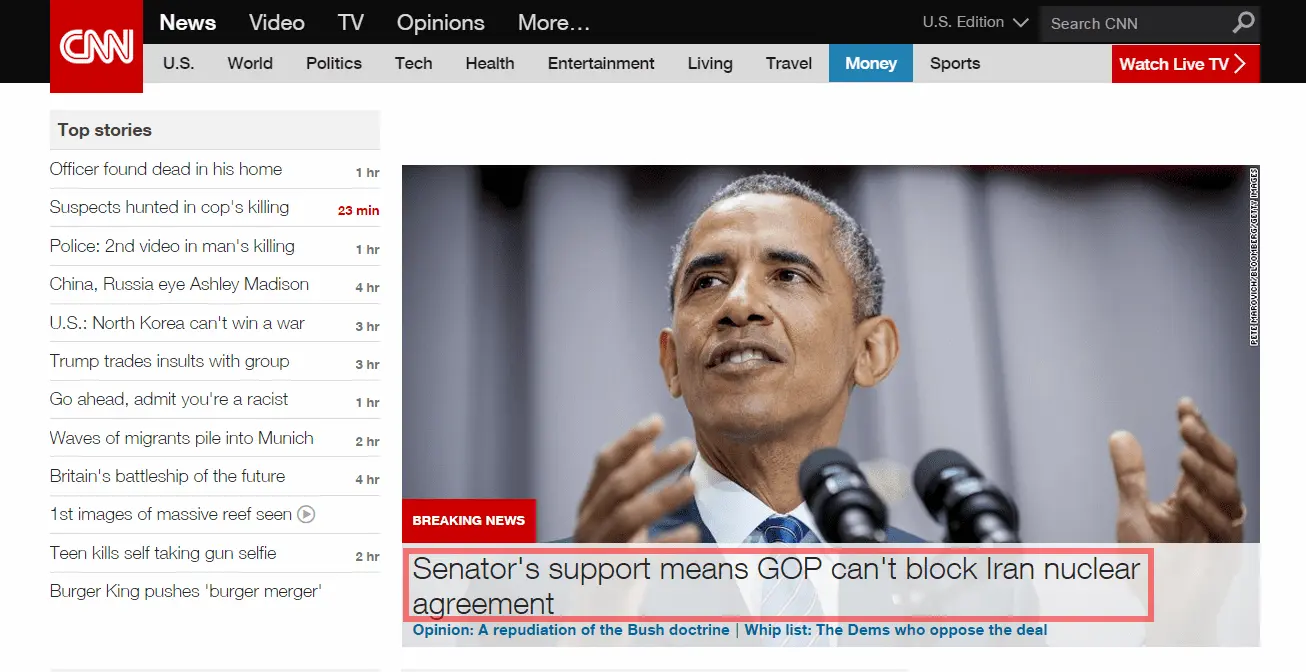1306x672 pixels.
Task: Open the More… menu
Action: click(554, 22)
